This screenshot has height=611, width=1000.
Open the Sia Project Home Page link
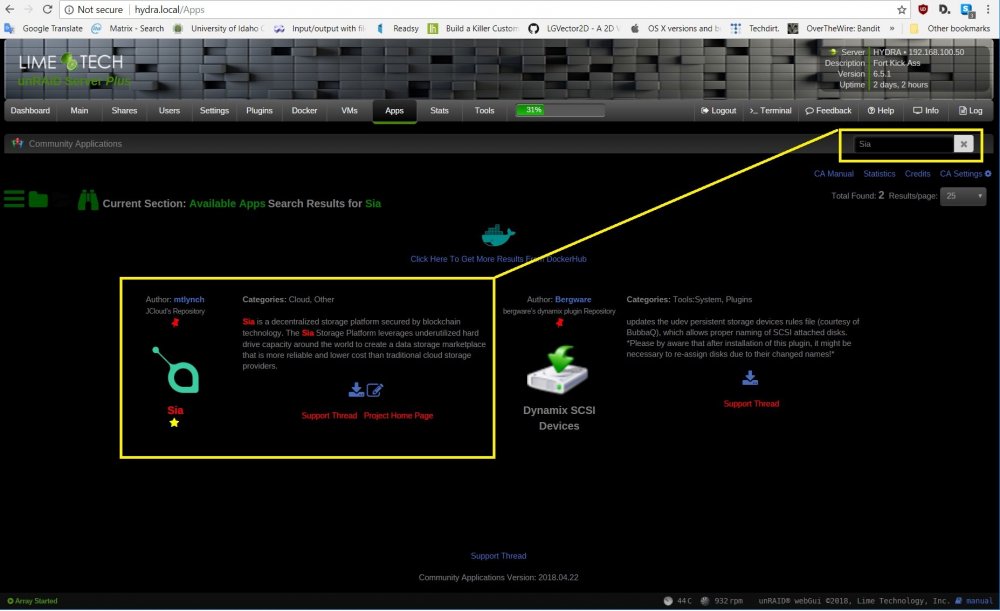tap(398, 415)
